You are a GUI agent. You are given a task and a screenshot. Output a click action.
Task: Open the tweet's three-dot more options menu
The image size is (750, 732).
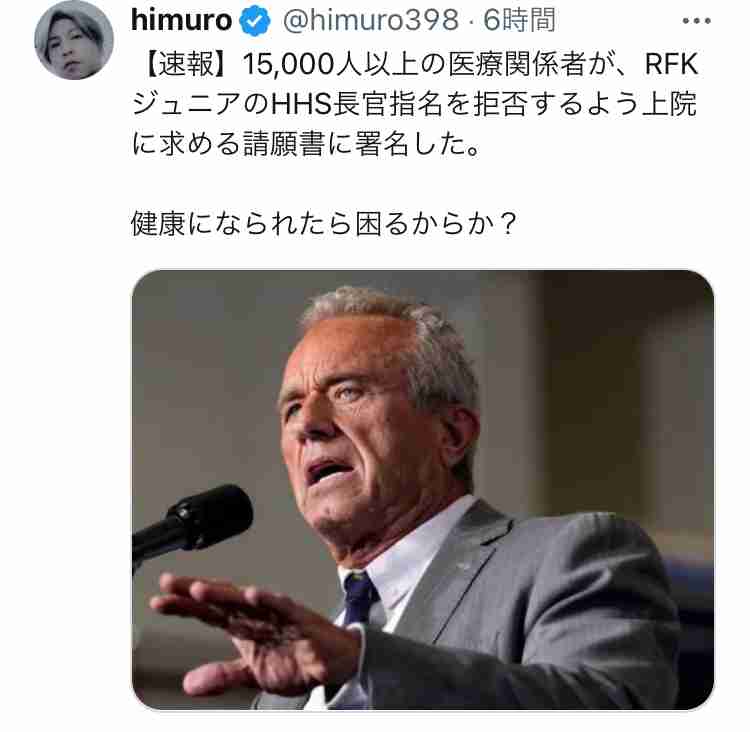[696, 21]
